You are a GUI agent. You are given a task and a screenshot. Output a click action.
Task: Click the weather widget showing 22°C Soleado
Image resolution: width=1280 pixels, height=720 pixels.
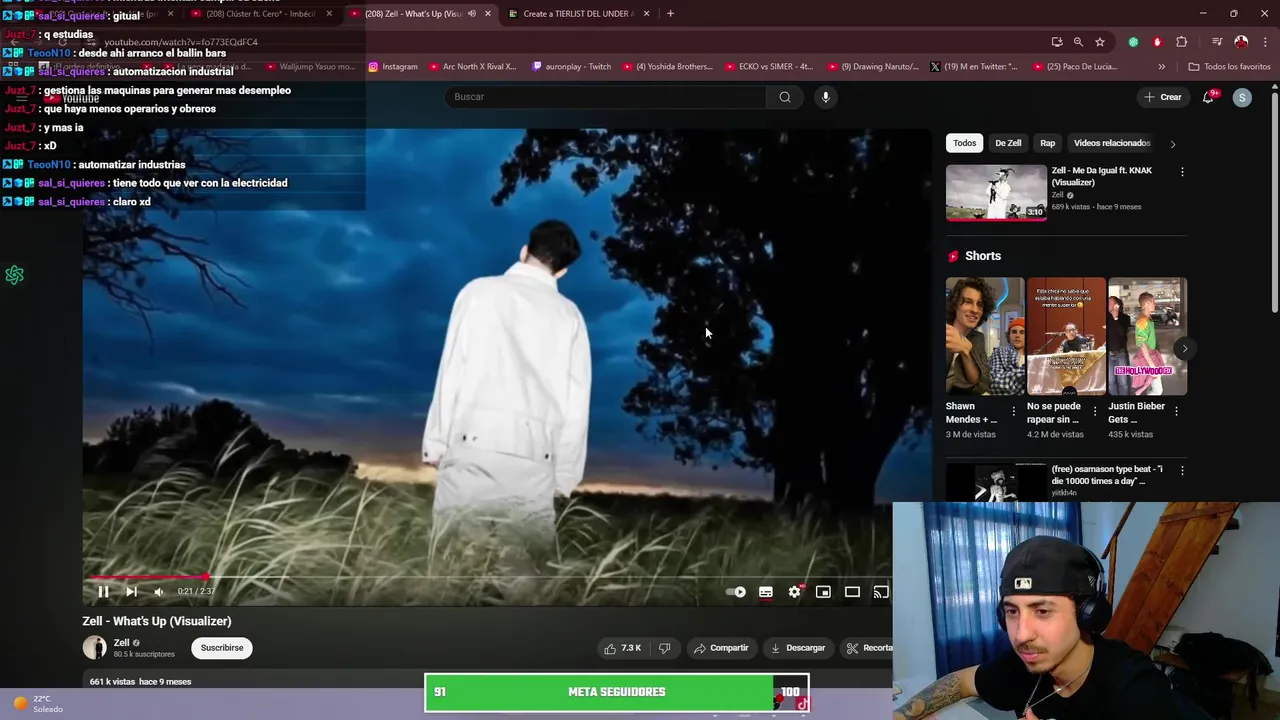(38, 704)
